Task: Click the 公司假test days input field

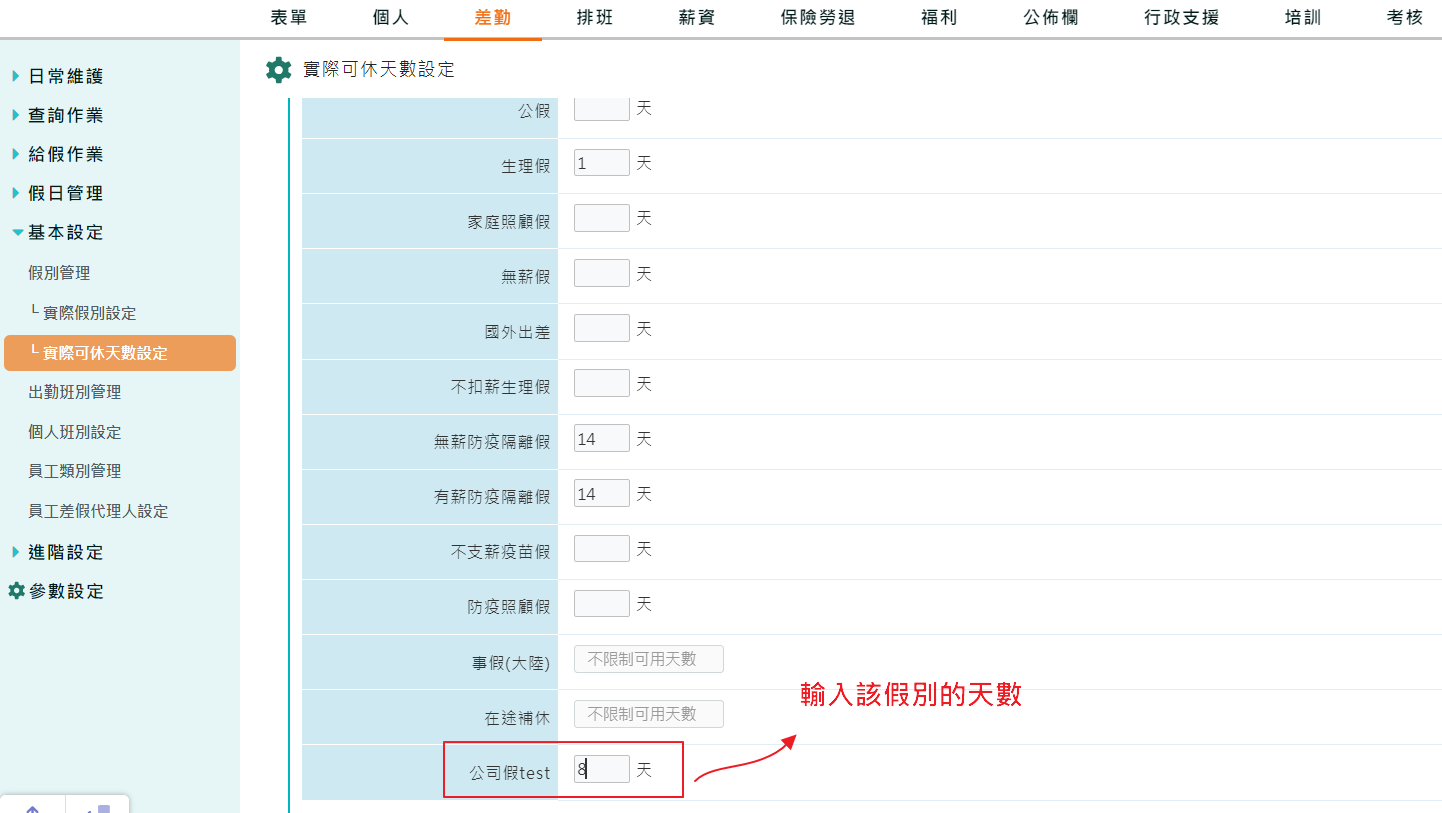Action: tap(600, 768)
